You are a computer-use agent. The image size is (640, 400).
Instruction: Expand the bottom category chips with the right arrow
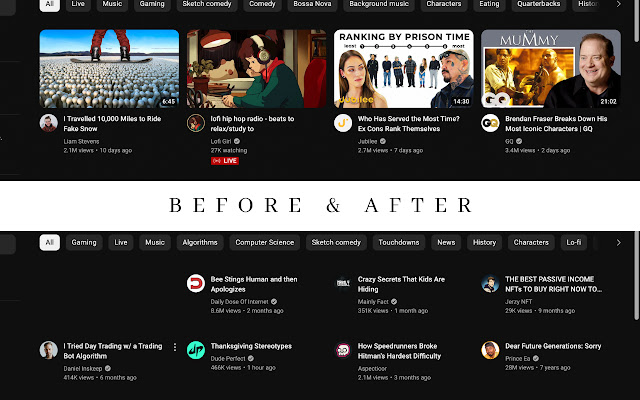(618, 242)
